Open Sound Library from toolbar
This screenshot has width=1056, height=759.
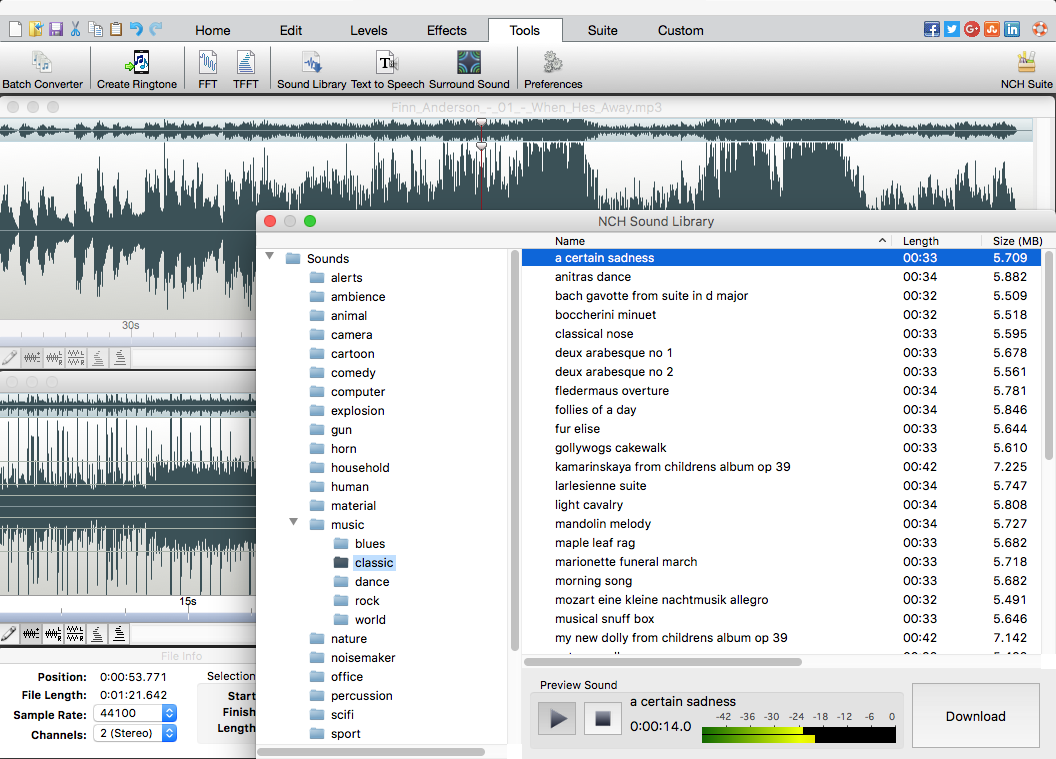311,69
